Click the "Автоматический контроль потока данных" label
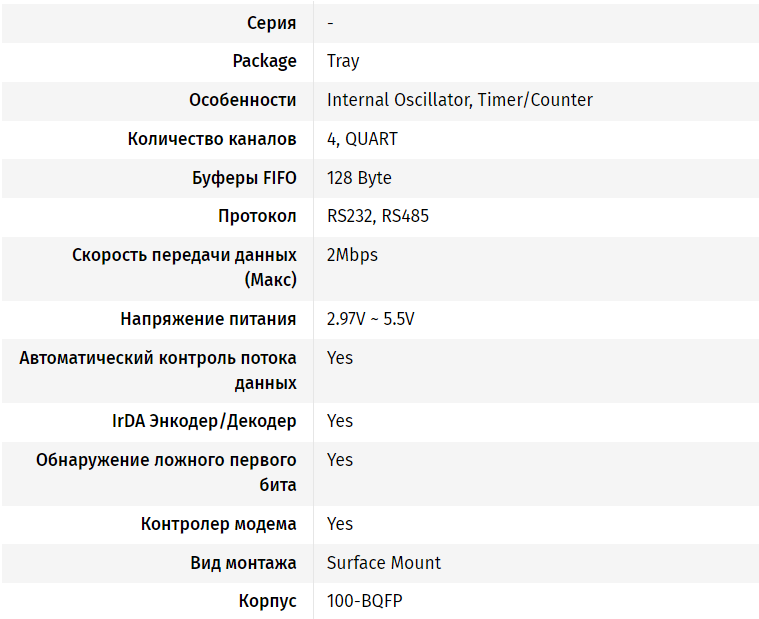Image resolution: width=759 pixels, height=619 pixels. (158, 370)
